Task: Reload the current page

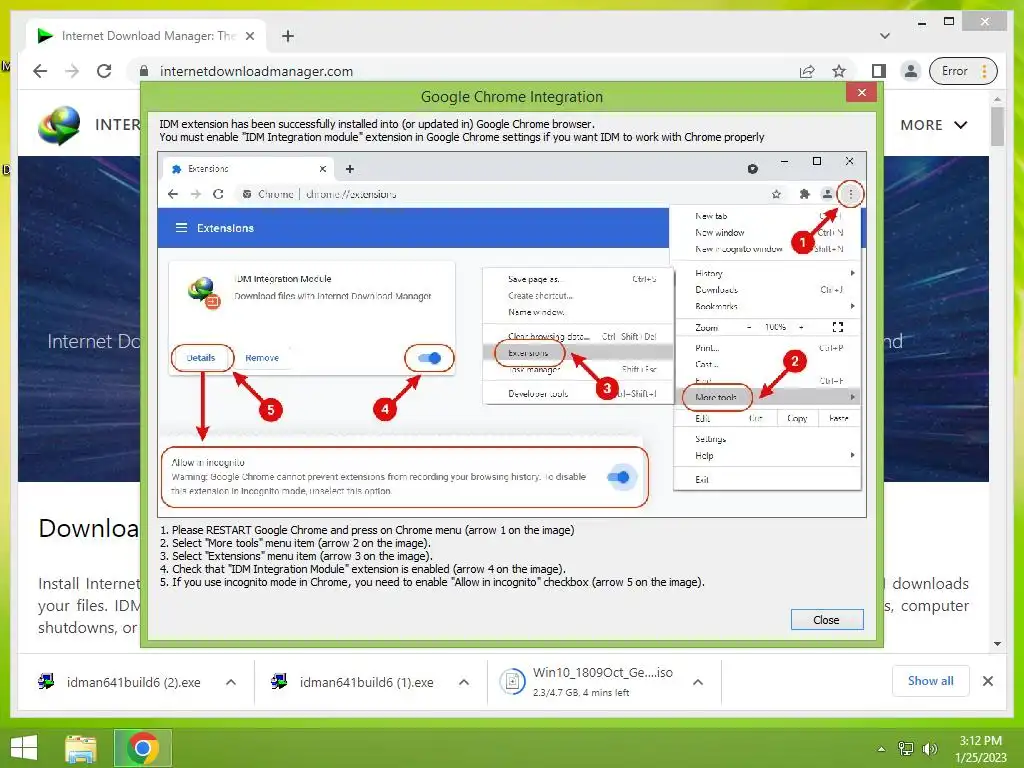Action: (104, 71)
